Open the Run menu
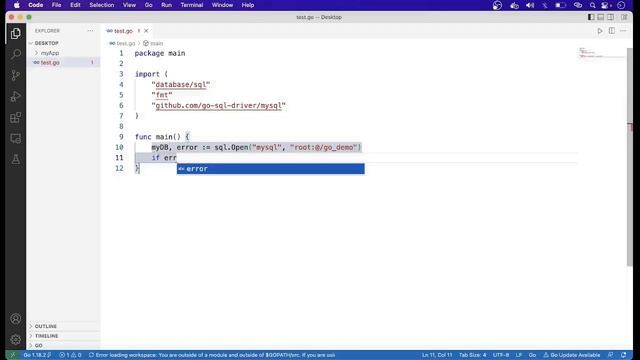The height and width of the screenshot is (360, 640). [167, 5]
